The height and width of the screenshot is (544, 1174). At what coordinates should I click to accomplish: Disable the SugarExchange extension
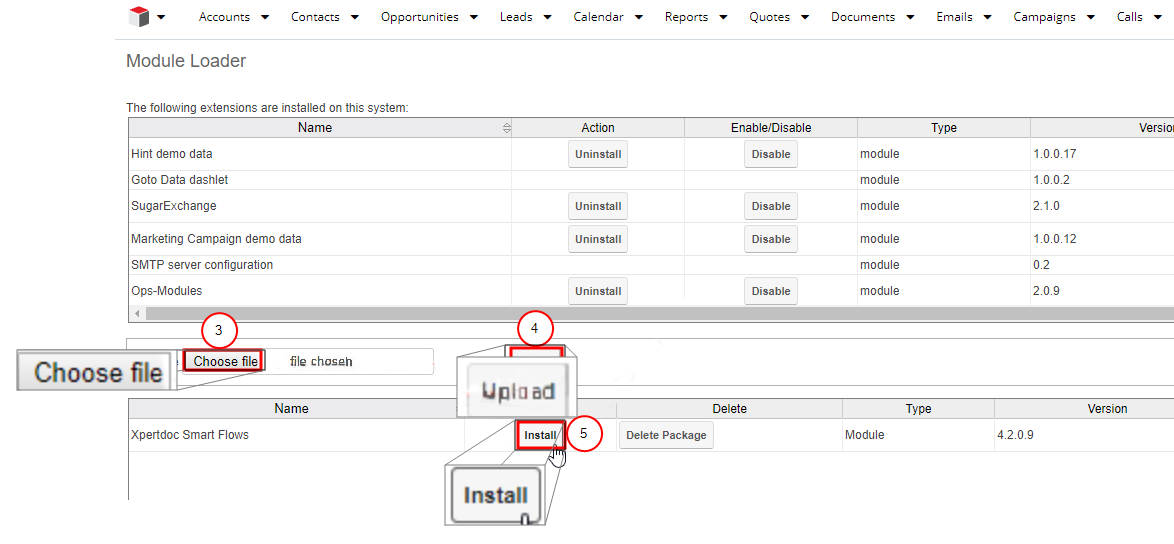click(770, 206)
